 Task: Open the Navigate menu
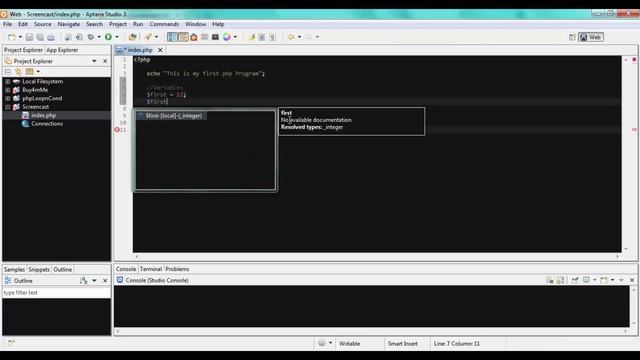pos(69,24)
